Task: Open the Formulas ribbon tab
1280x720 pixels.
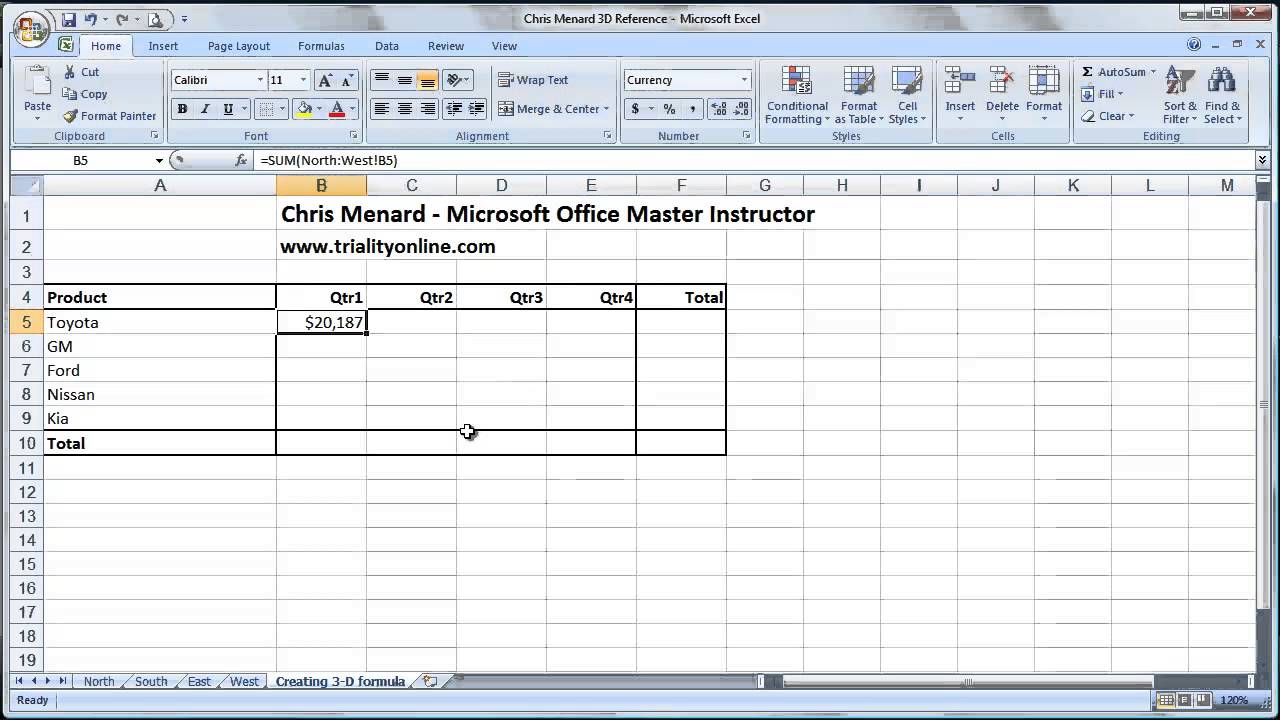Action: coord(321,46)
